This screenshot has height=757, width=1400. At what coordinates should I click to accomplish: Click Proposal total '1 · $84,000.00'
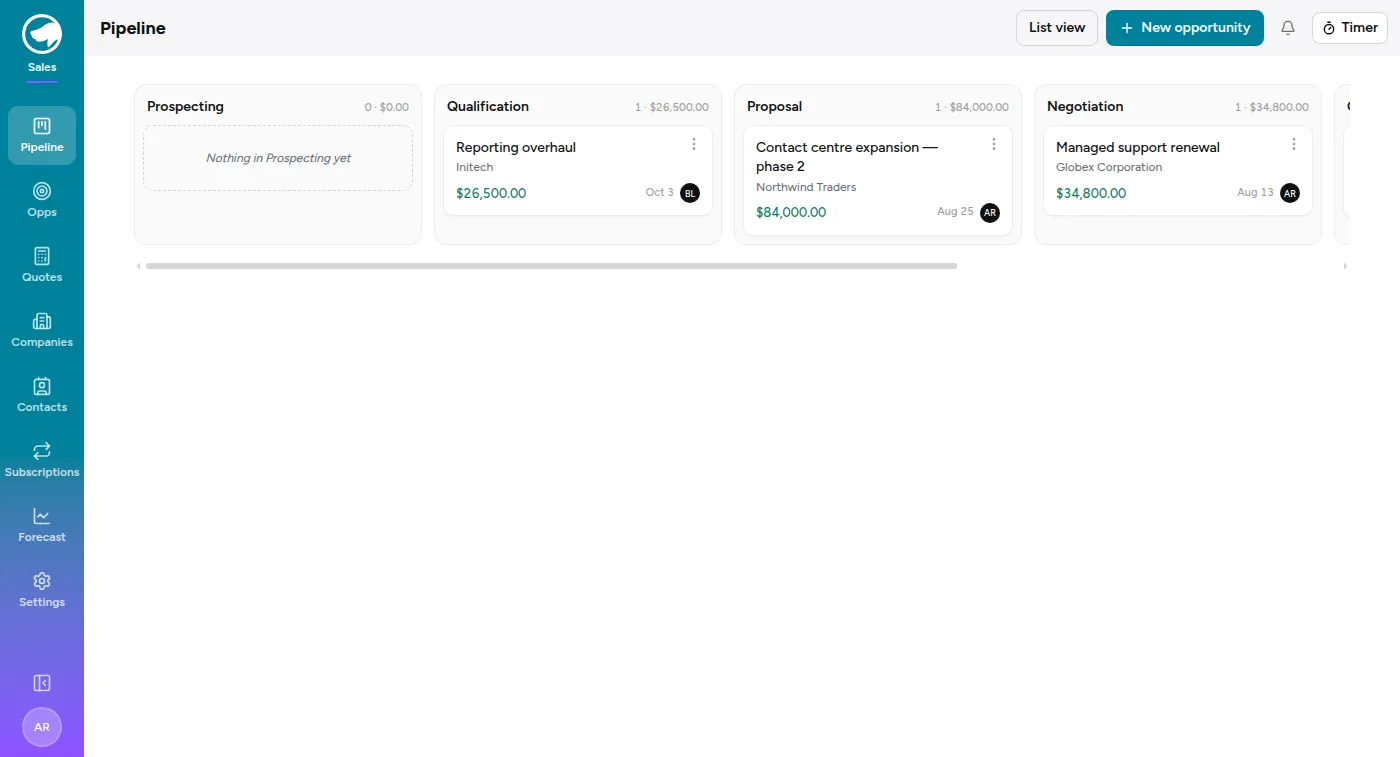pos(972,107)
